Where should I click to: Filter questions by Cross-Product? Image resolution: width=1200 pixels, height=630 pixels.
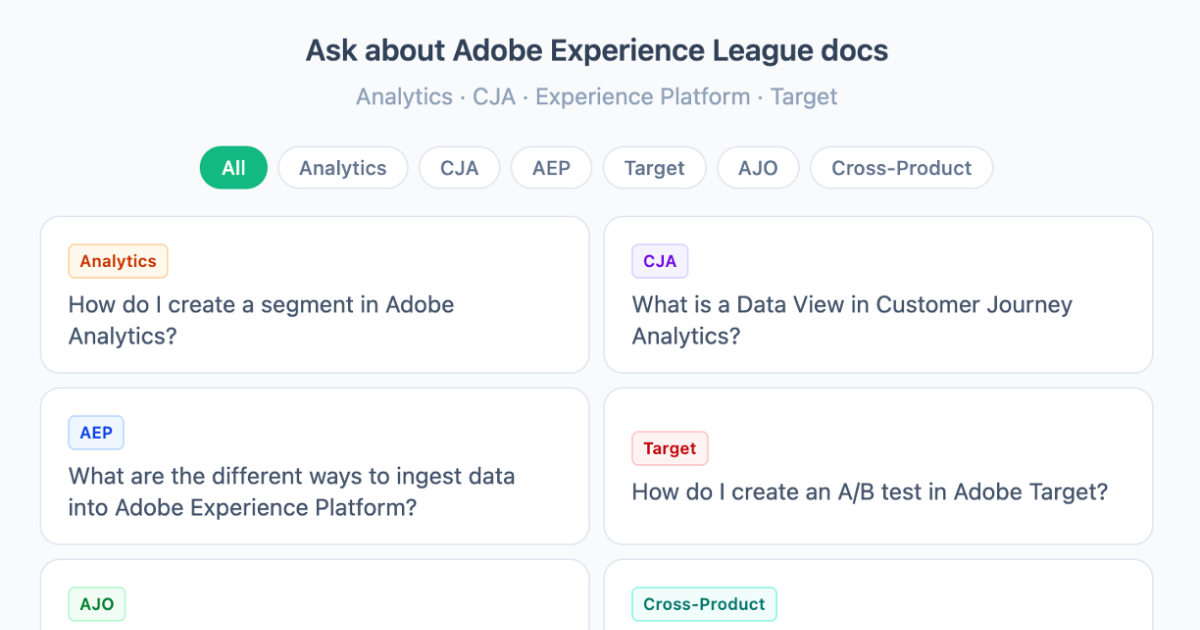click(x=901, y=168)
